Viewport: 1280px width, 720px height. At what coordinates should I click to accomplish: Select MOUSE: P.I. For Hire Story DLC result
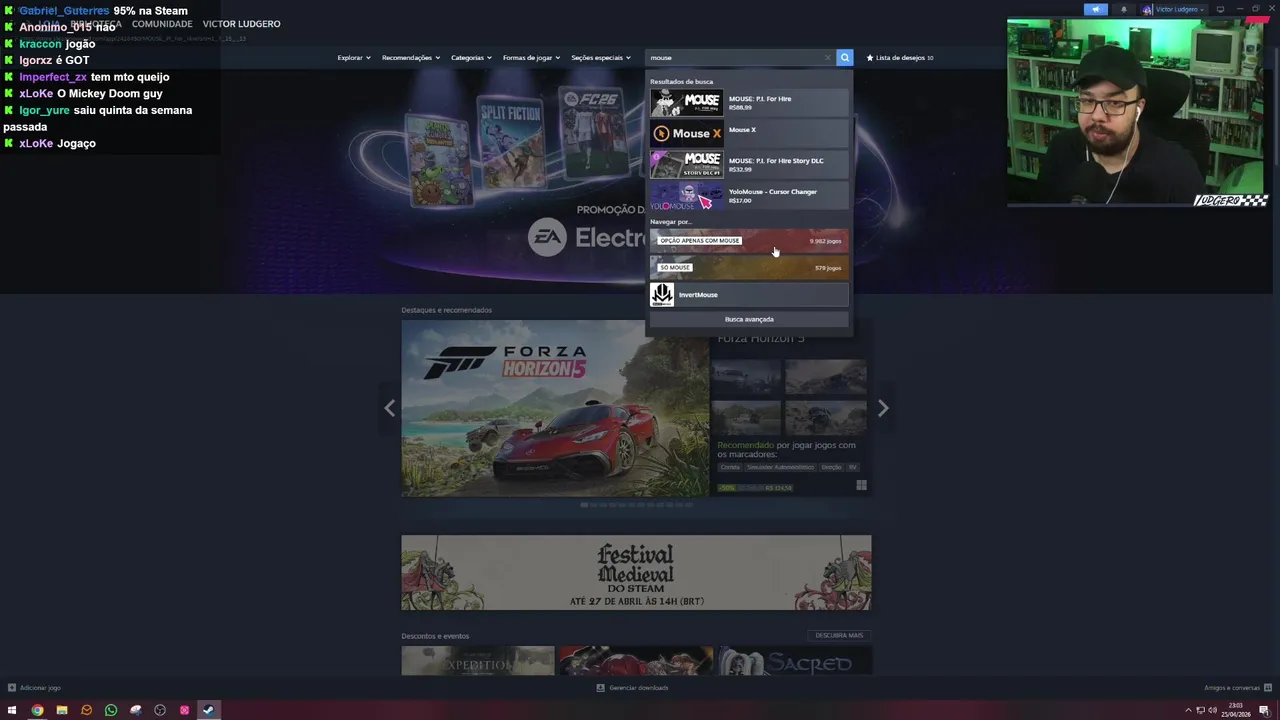click(749, 165)
